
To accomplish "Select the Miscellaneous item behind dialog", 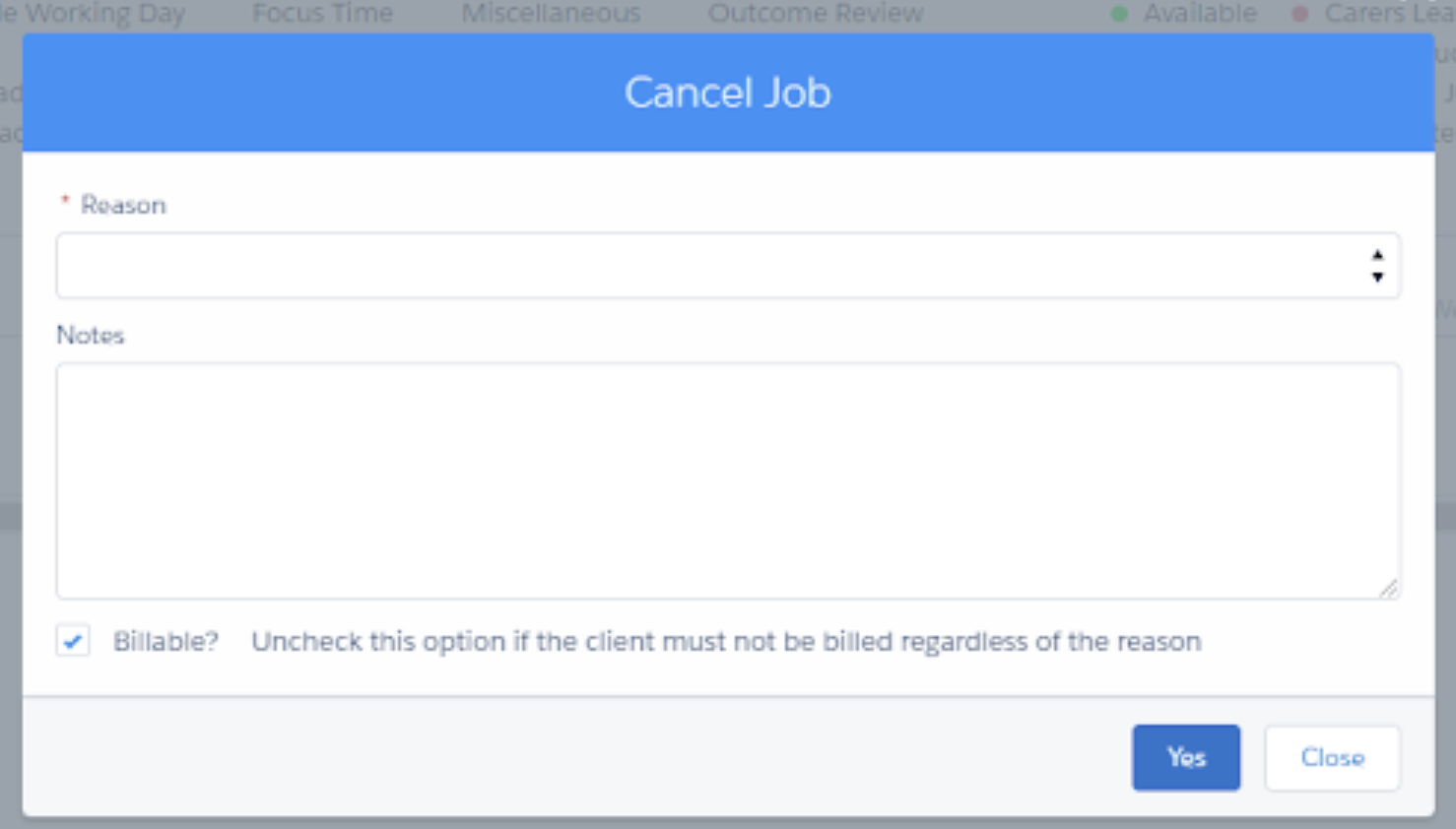I will tap(551, 13).
